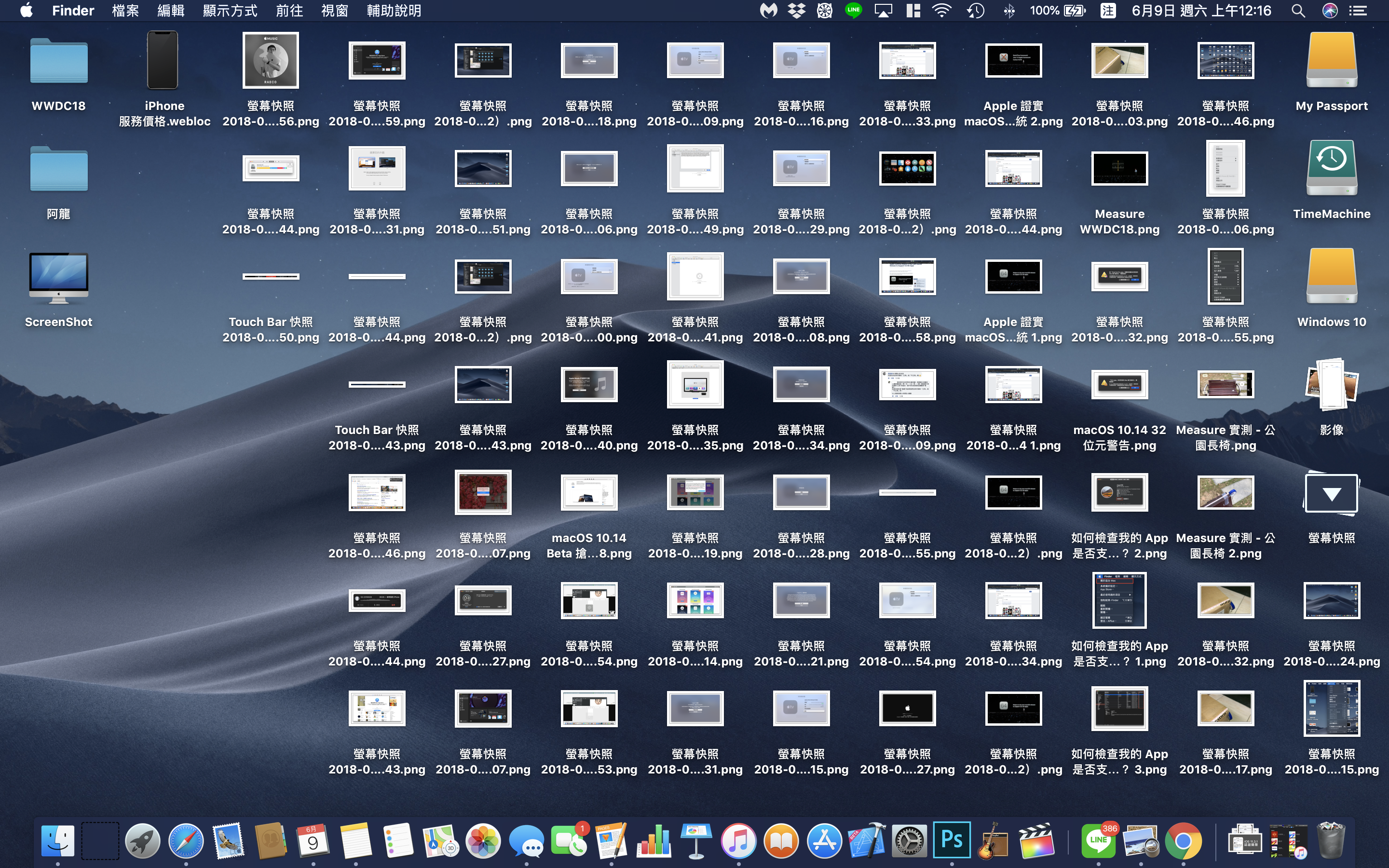Open Calendar showing date 9 in Dock
The width and height of the screenshot is (1389, 868).
point(313,841)
